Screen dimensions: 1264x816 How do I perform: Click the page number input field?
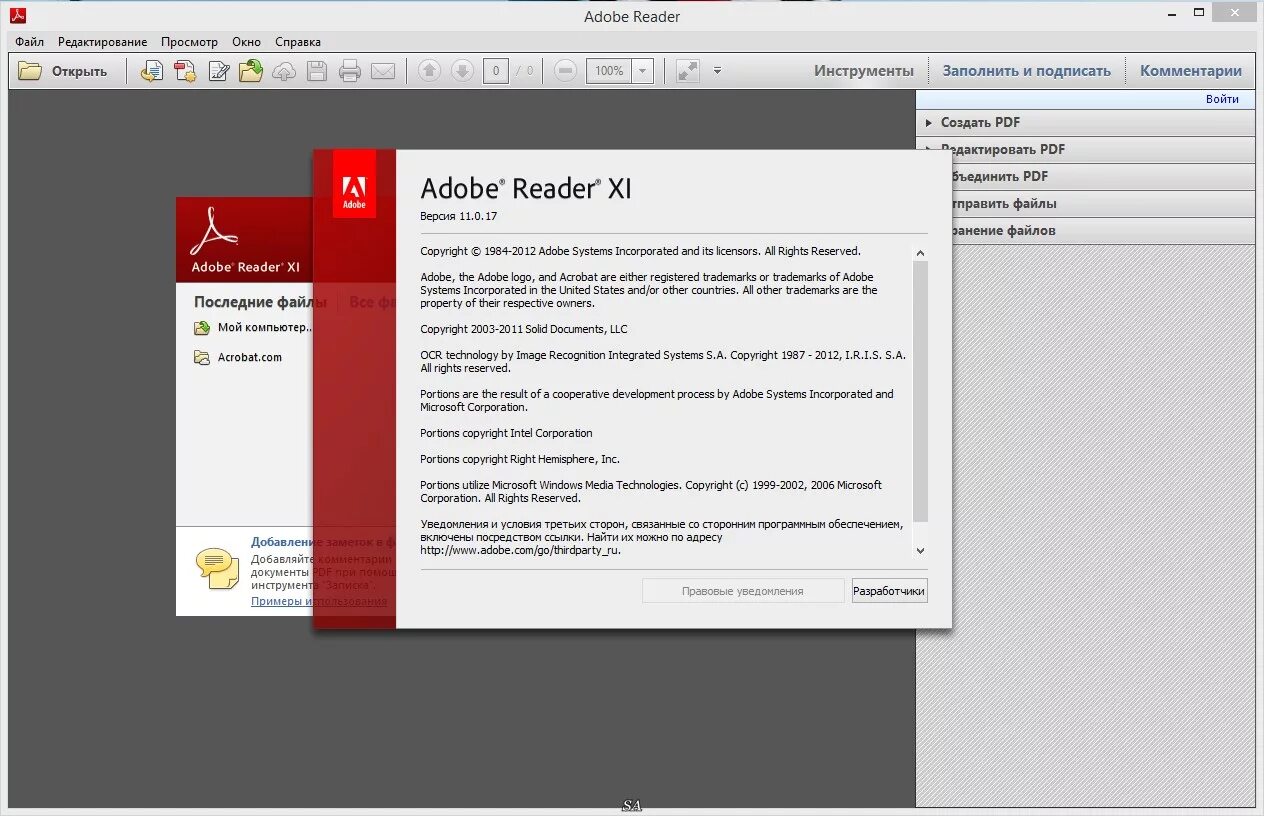click(x=496, y=71)
